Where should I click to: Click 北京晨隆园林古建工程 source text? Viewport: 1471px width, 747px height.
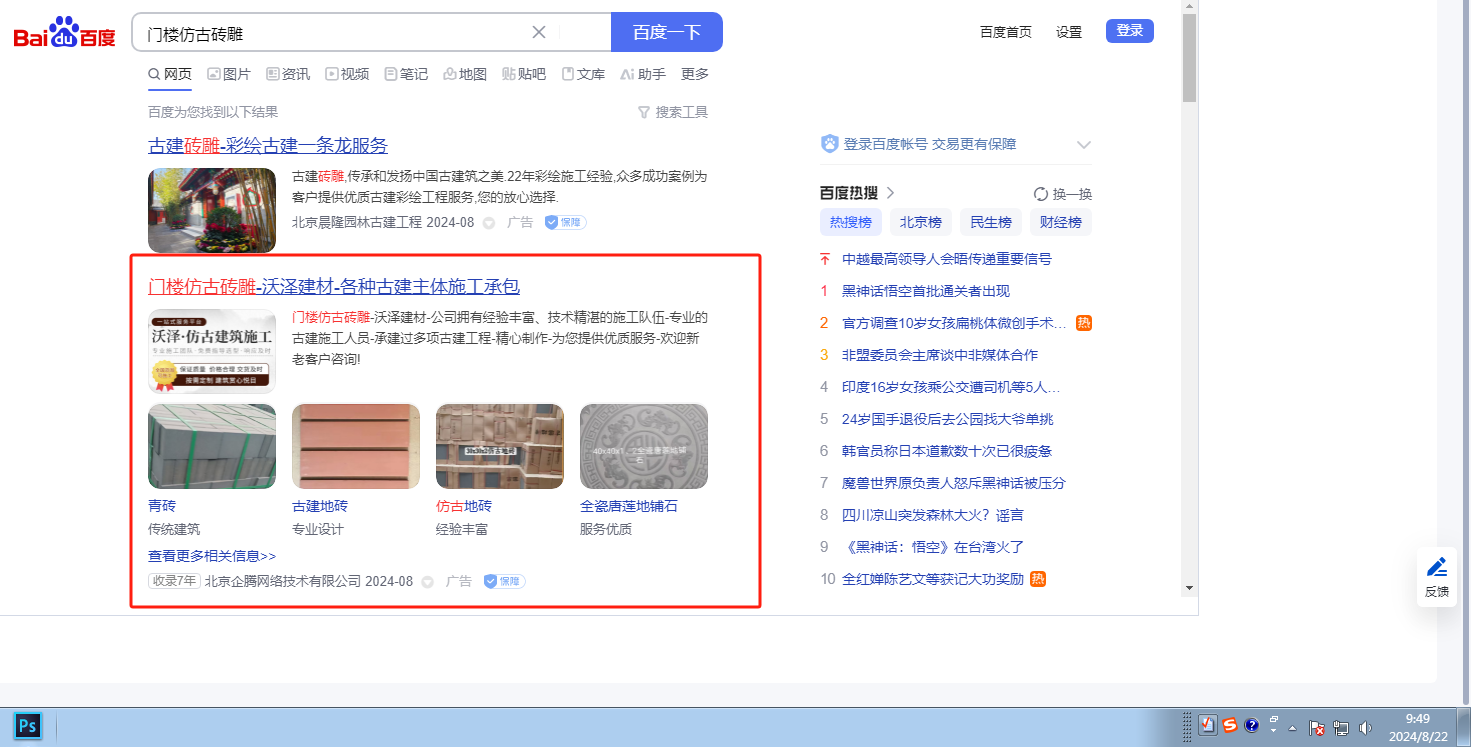(x=357, y=222)
